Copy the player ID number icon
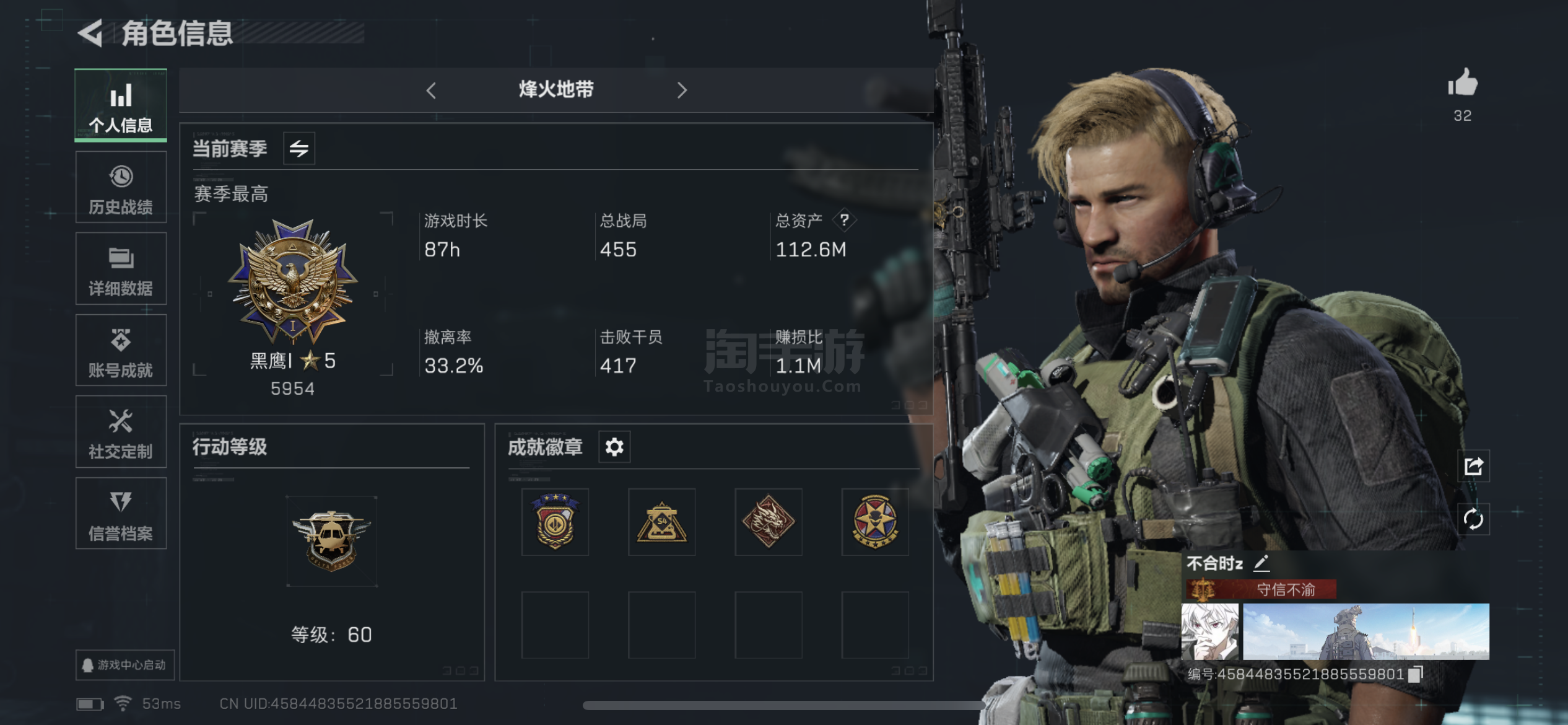 [1416, 674]
